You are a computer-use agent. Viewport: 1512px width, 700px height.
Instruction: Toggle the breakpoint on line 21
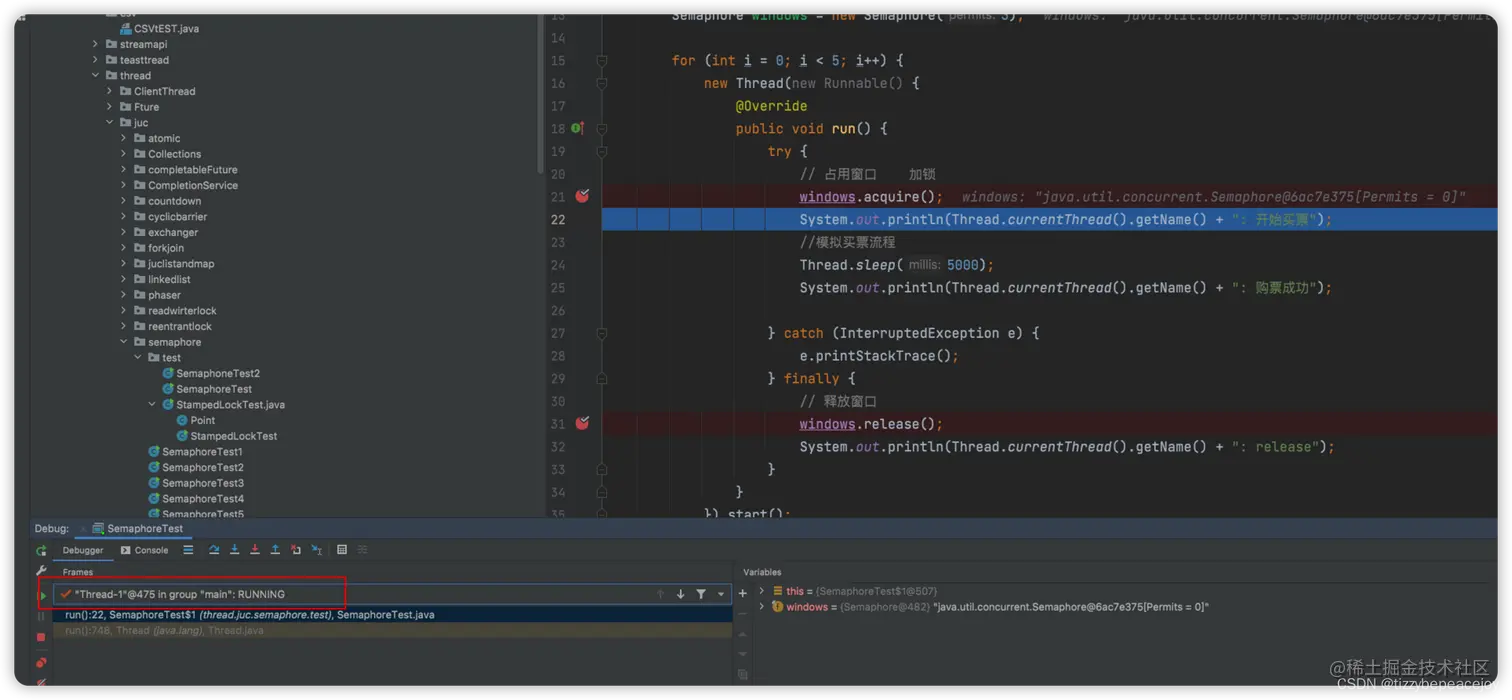(582, 196)
